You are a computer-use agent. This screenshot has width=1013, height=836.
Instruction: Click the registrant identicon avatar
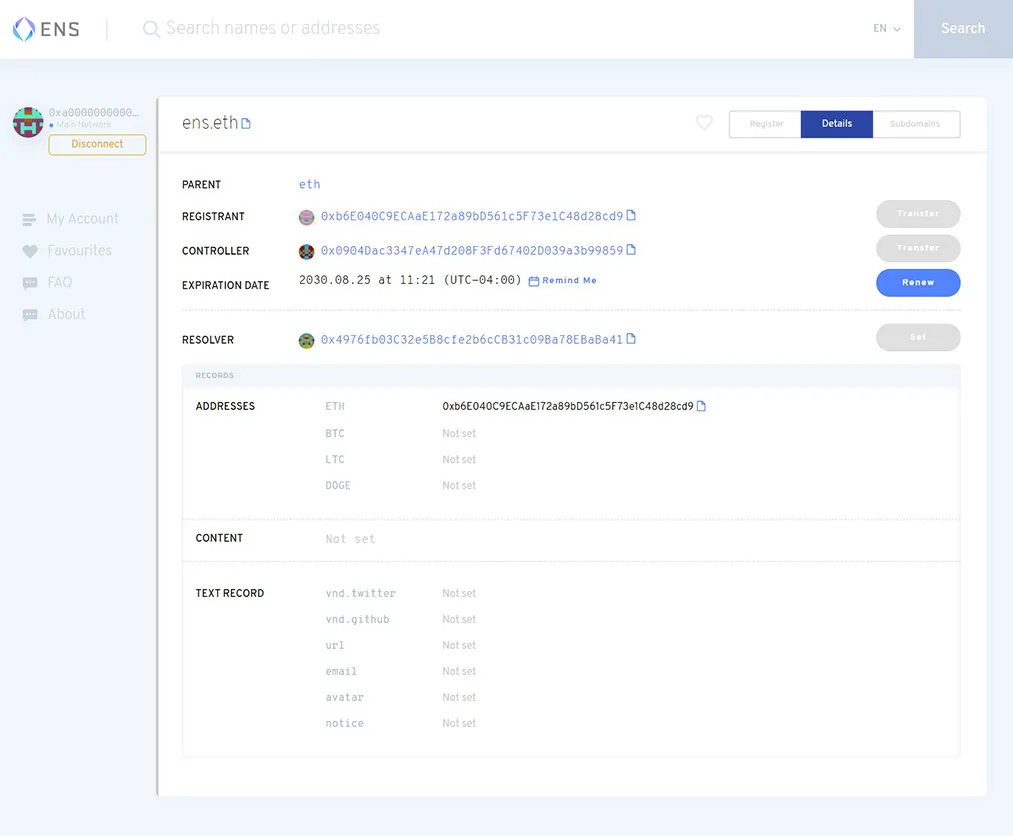pos(307,217)
